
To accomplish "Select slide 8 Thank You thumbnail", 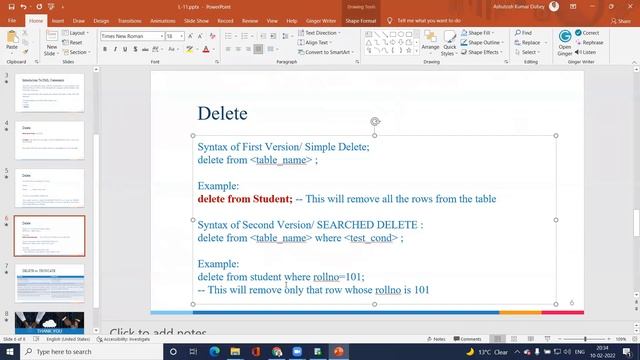I will [50, 323].
